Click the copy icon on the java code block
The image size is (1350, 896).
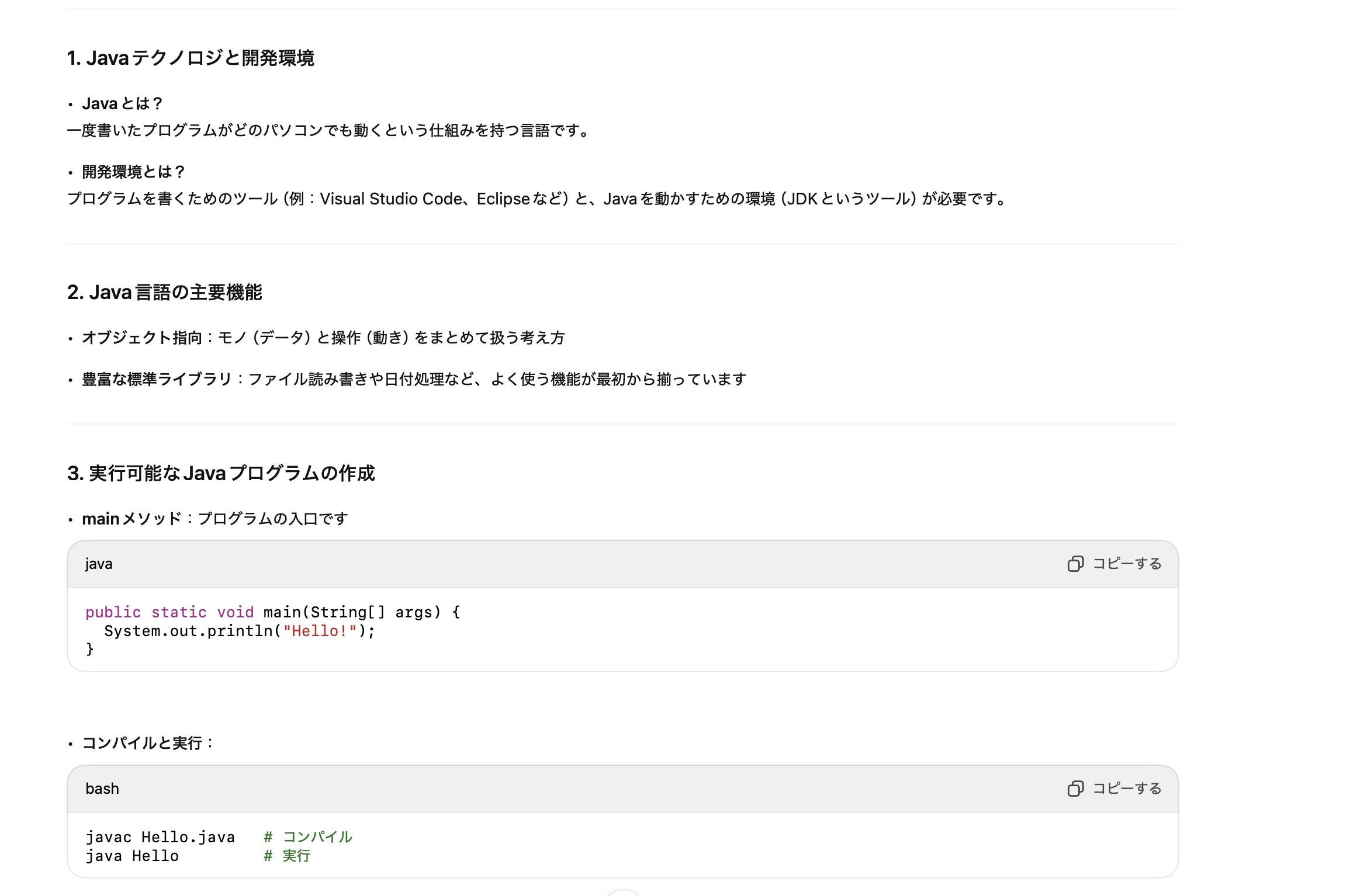click(1076, 563)
